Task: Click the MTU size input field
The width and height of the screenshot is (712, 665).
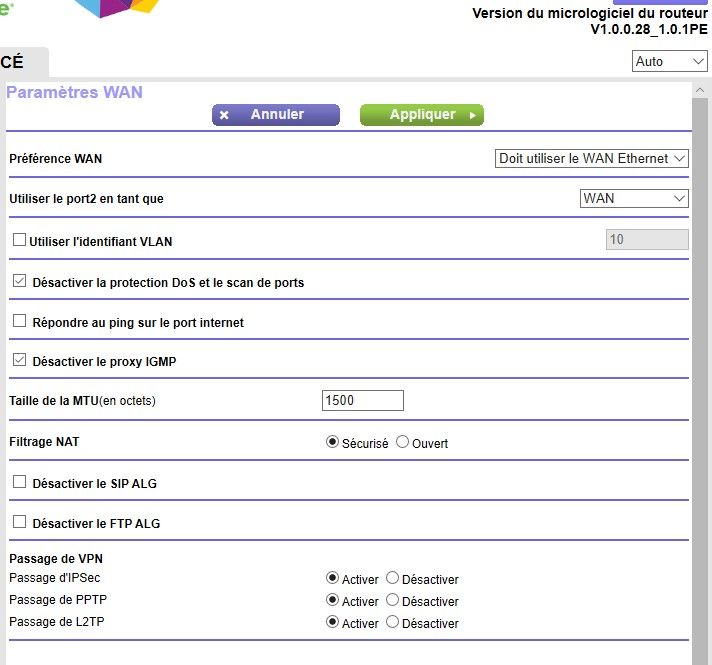Action: coord(362,400)
